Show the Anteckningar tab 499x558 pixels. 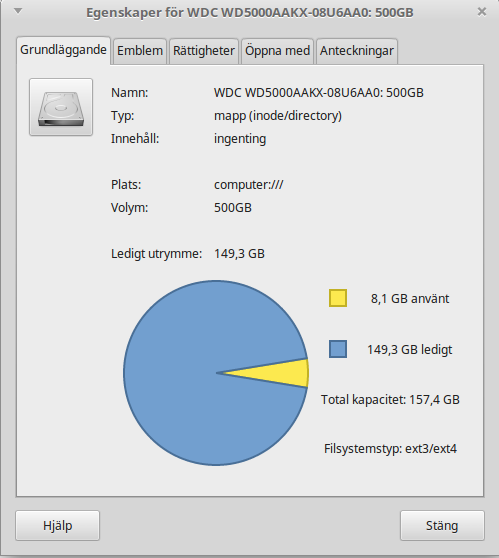click(x=357, y=51)
